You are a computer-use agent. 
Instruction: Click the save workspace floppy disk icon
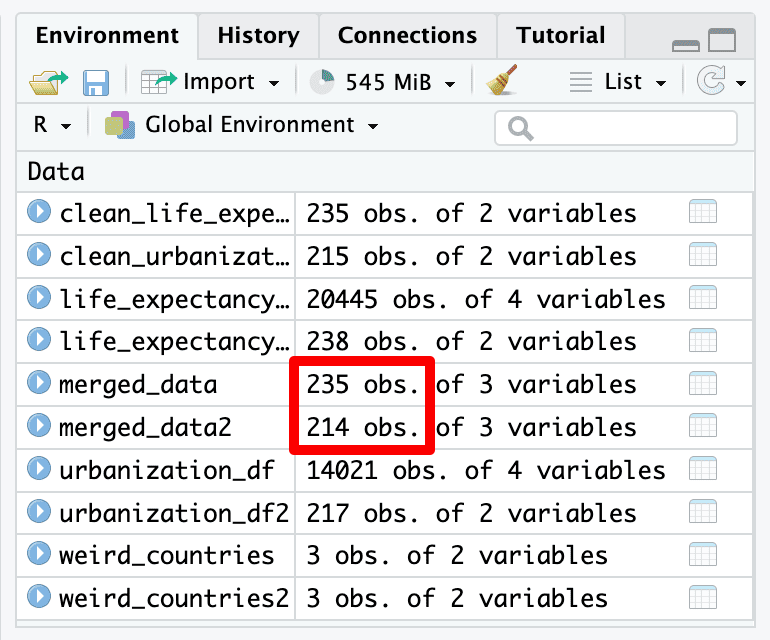click(96, 82)
